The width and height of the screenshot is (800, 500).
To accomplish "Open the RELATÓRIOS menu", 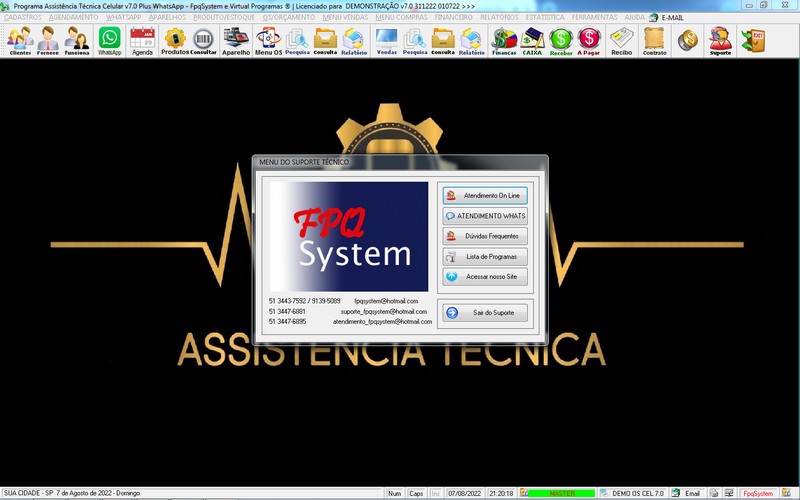I will click(x=499, y=17).
